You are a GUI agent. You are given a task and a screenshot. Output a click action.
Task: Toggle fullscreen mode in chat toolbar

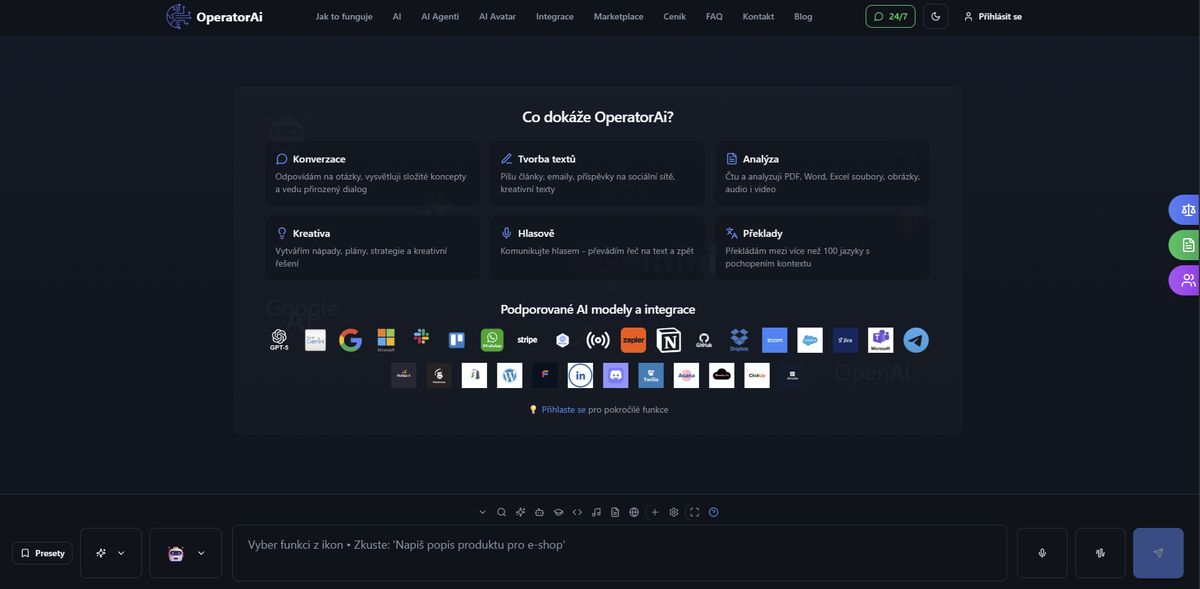(694, 512)
